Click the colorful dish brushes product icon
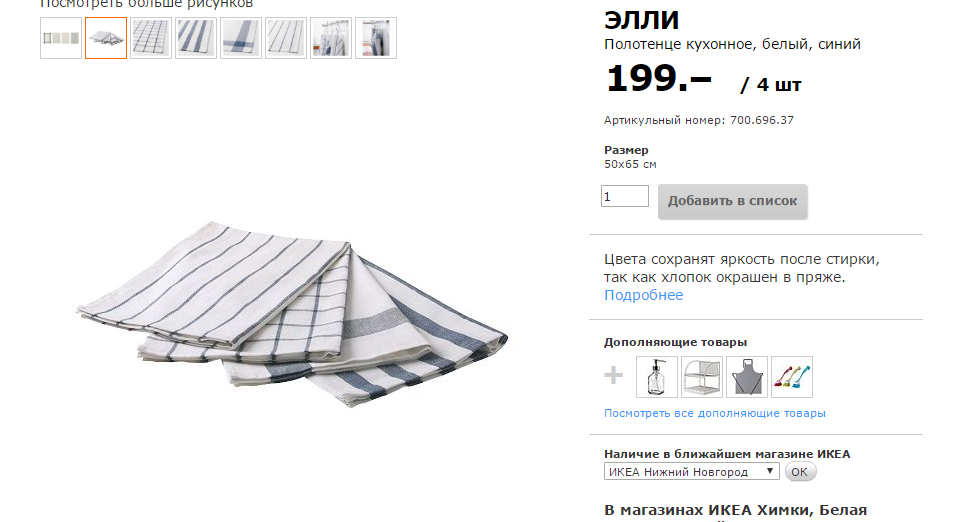The height and width of the screenshot is (522, 973). click(x=792, y=377)
